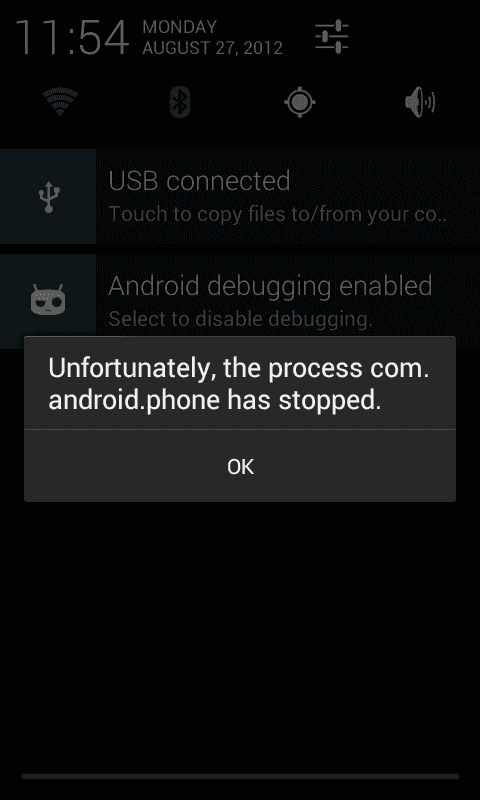Image resolution: width=480 pixels, height=800 pixels.
Task: Tap the weekday label MONDAY
Action: (x=180, y=27)
